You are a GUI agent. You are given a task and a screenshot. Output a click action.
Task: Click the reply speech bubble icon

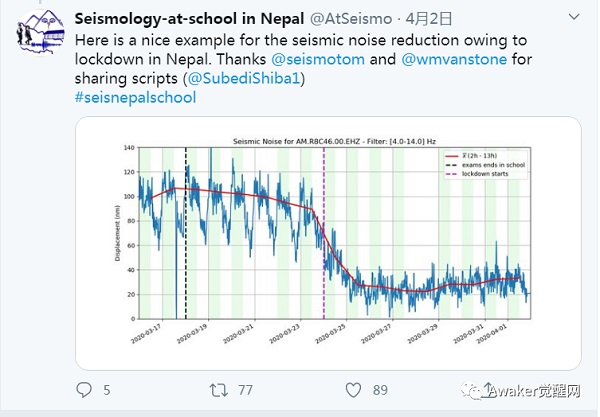[x=84, y=389]
